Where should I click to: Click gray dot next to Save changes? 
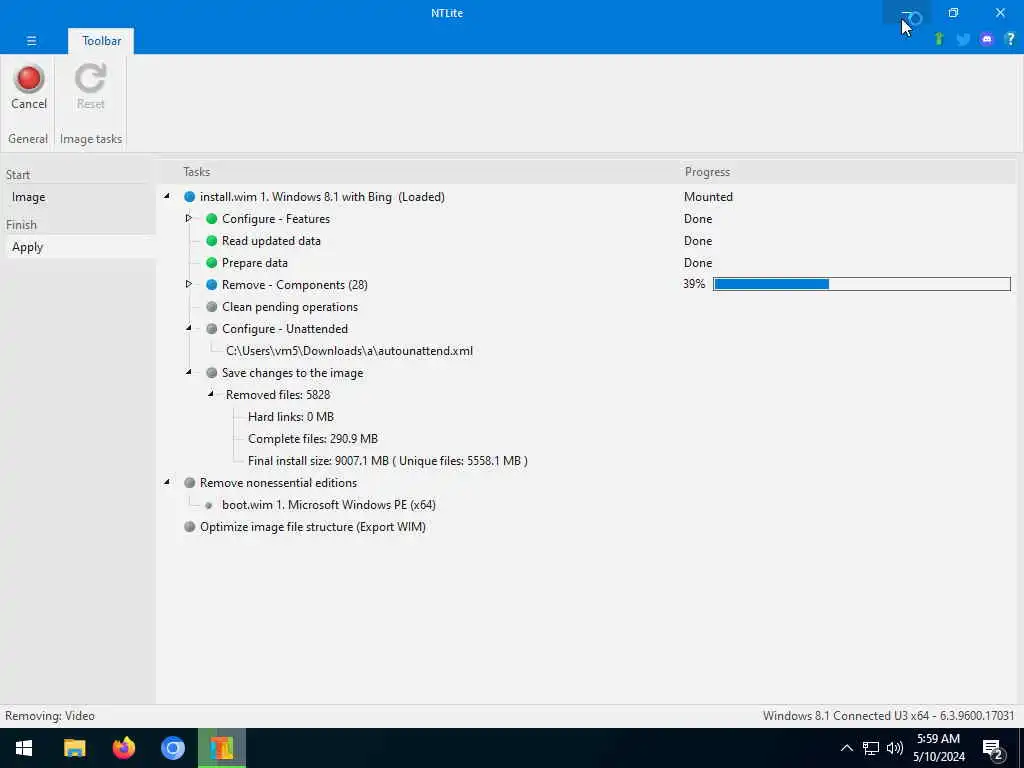(212, 373)
